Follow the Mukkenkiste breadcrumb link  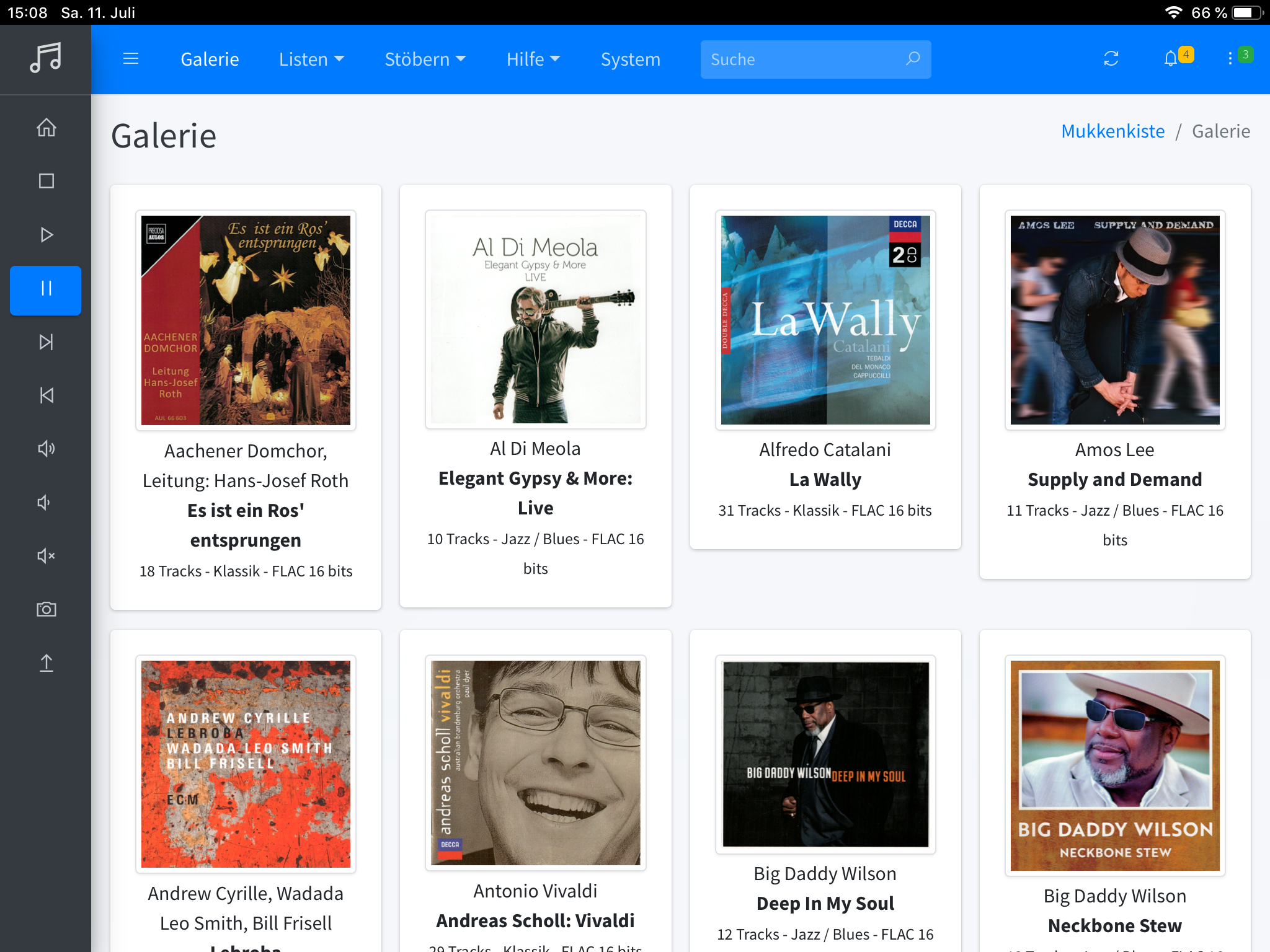point(1112,131)
